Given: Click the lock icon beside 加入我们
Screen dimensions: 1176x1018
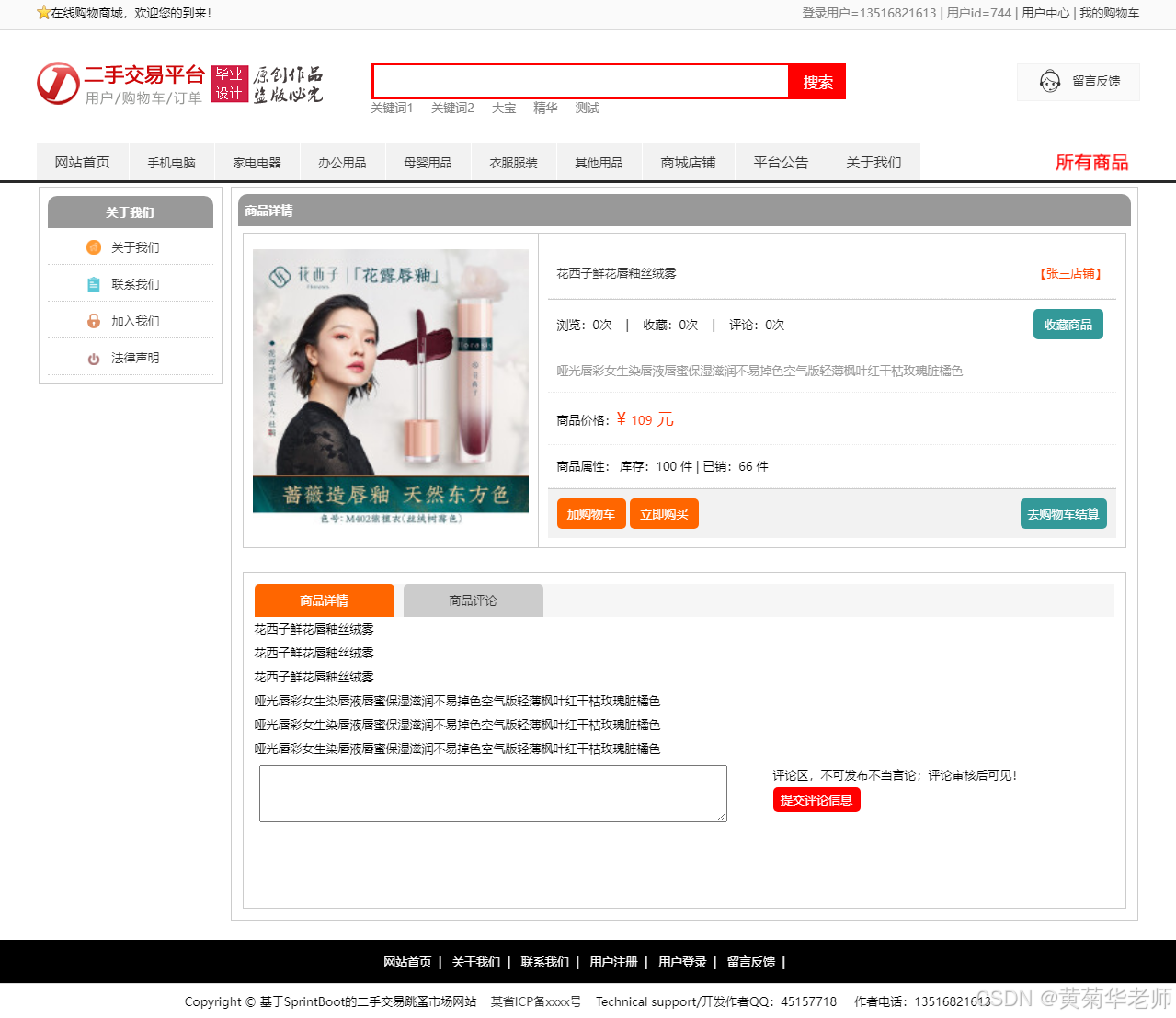Looking at the screenshot, I should pos(93,320).
